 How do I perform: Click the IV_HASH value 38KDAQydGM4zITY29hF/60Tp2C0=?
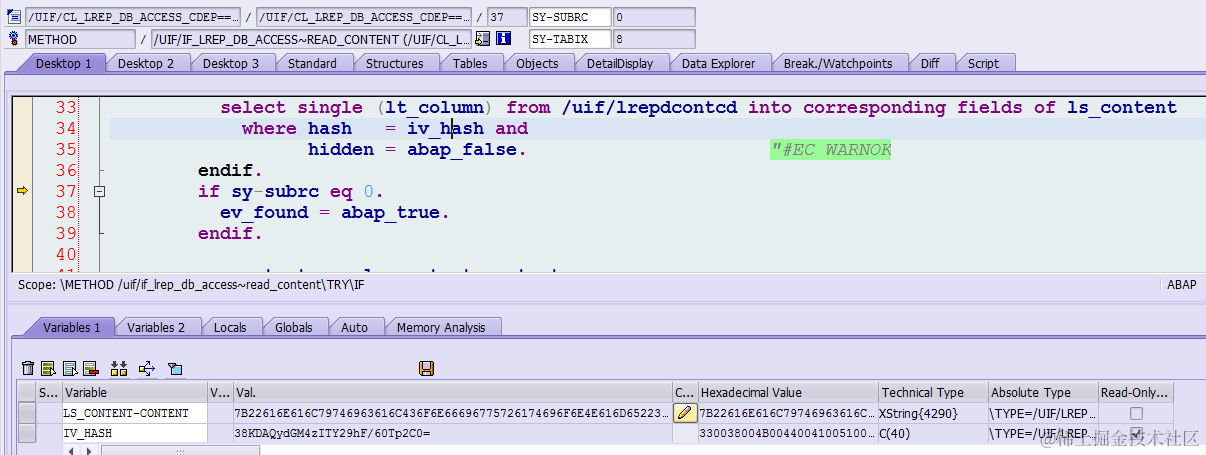(452, 433)
